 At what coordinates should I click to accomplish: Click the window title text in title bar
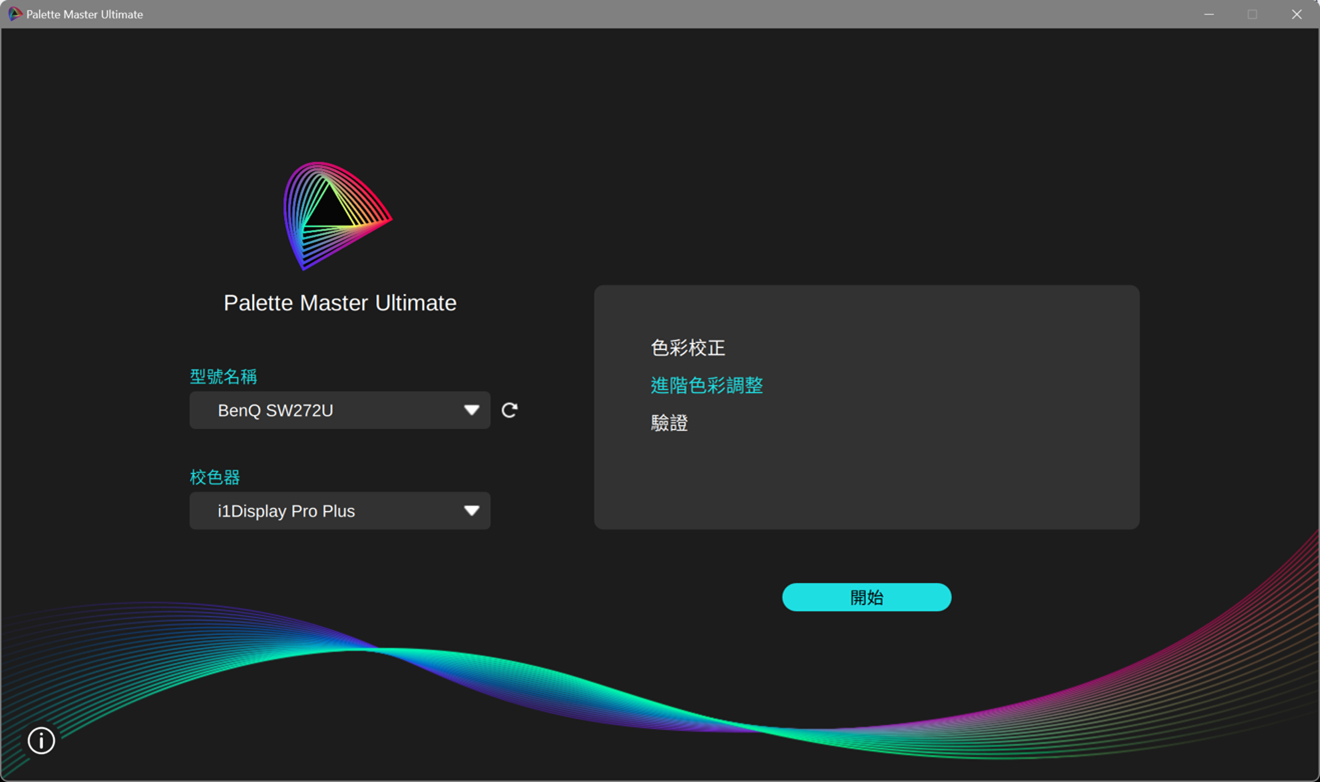pyautogui.click(x=85, y=14)
